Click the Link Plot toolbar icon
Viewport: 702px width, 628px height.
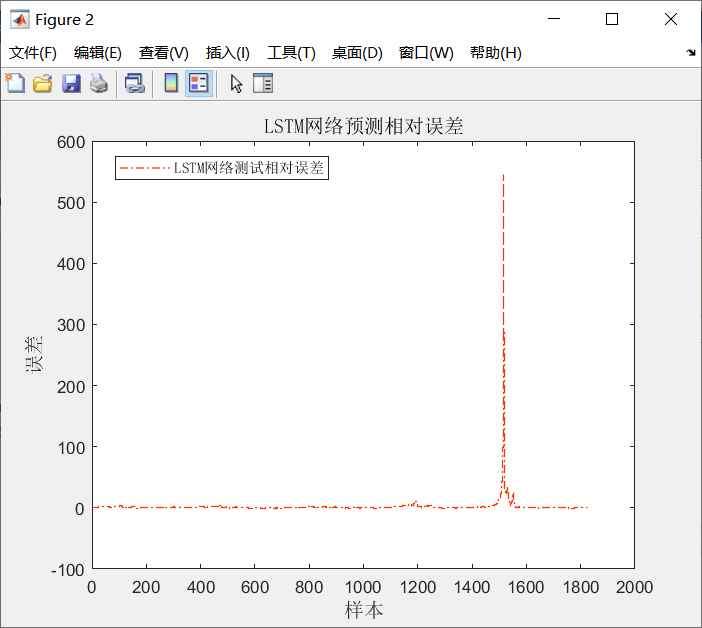[134, 84]
